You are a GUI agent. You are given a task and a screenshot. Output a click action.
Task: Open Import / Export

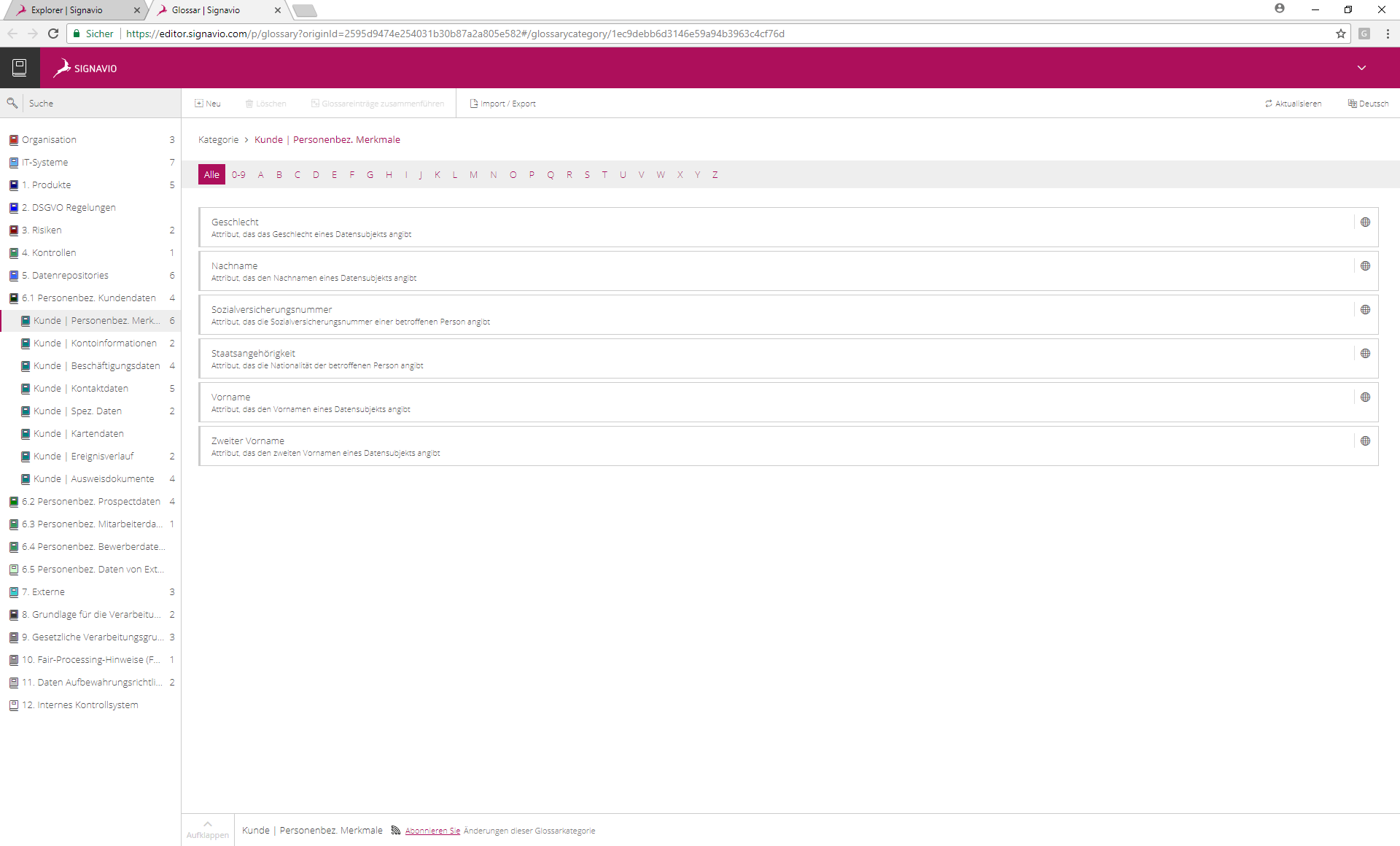tap(503, 104)
